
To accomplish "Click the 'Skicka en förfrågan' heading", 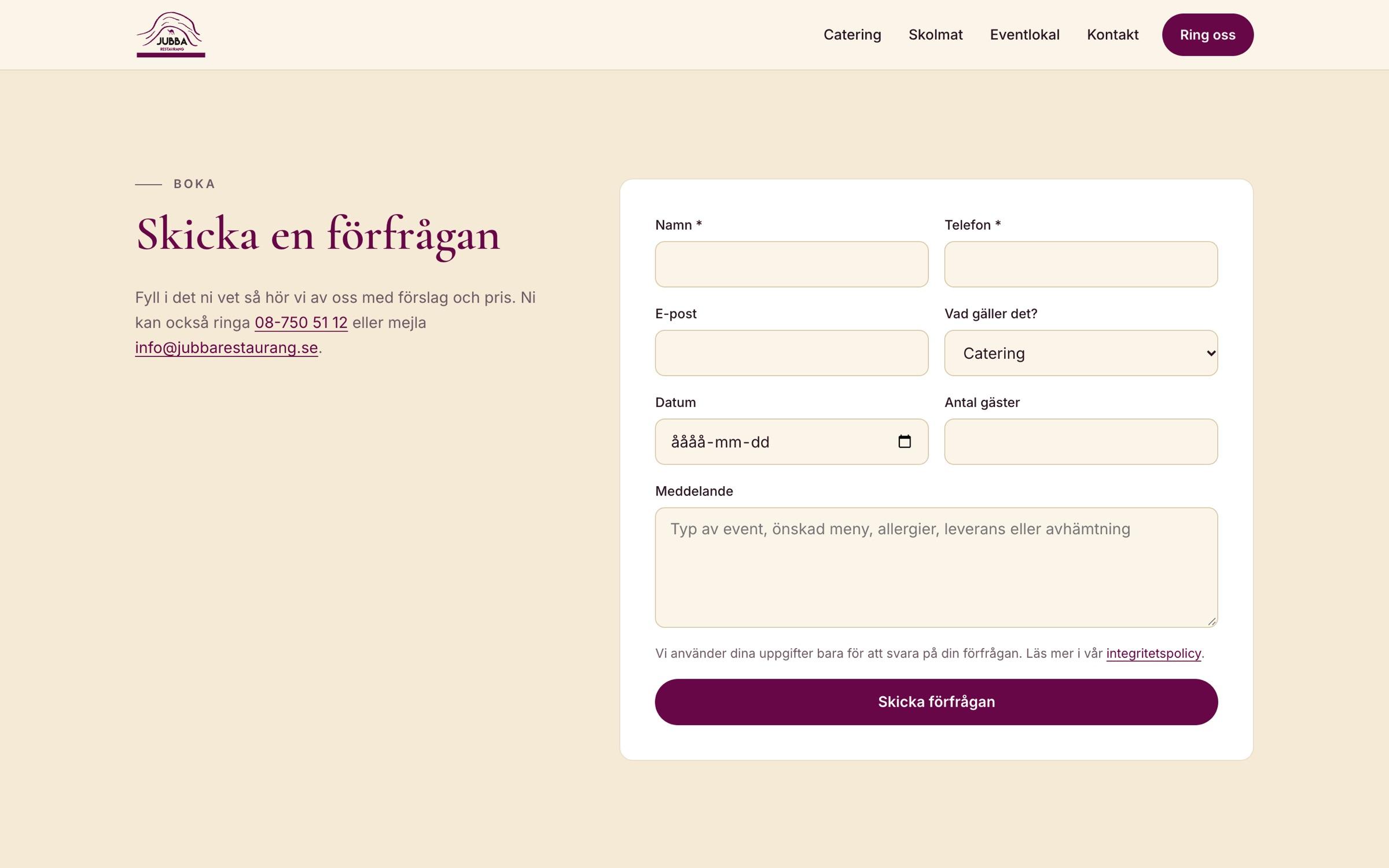I will [318, 235].
